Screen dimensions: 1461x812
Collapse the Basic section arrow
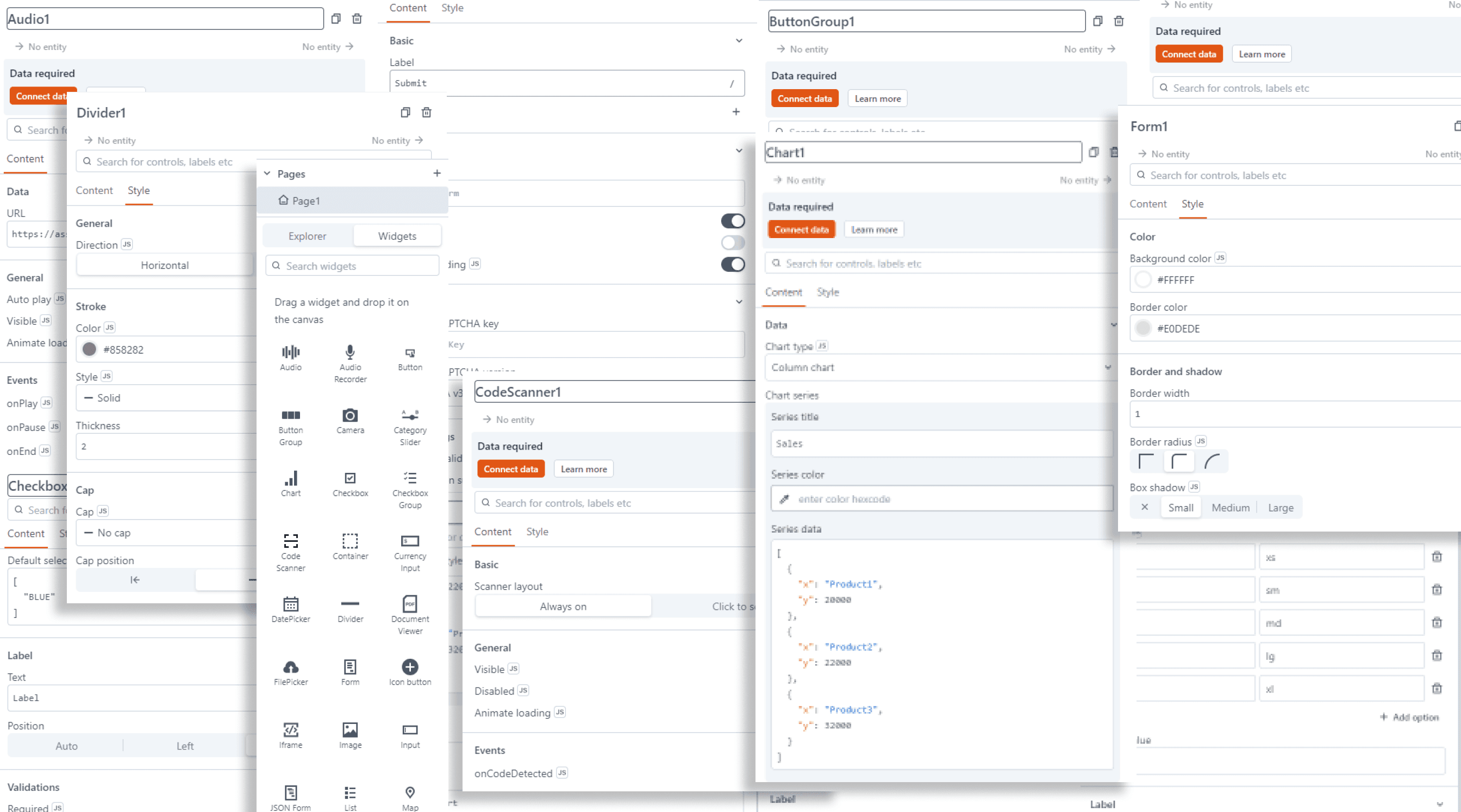[x=739, y=41]
